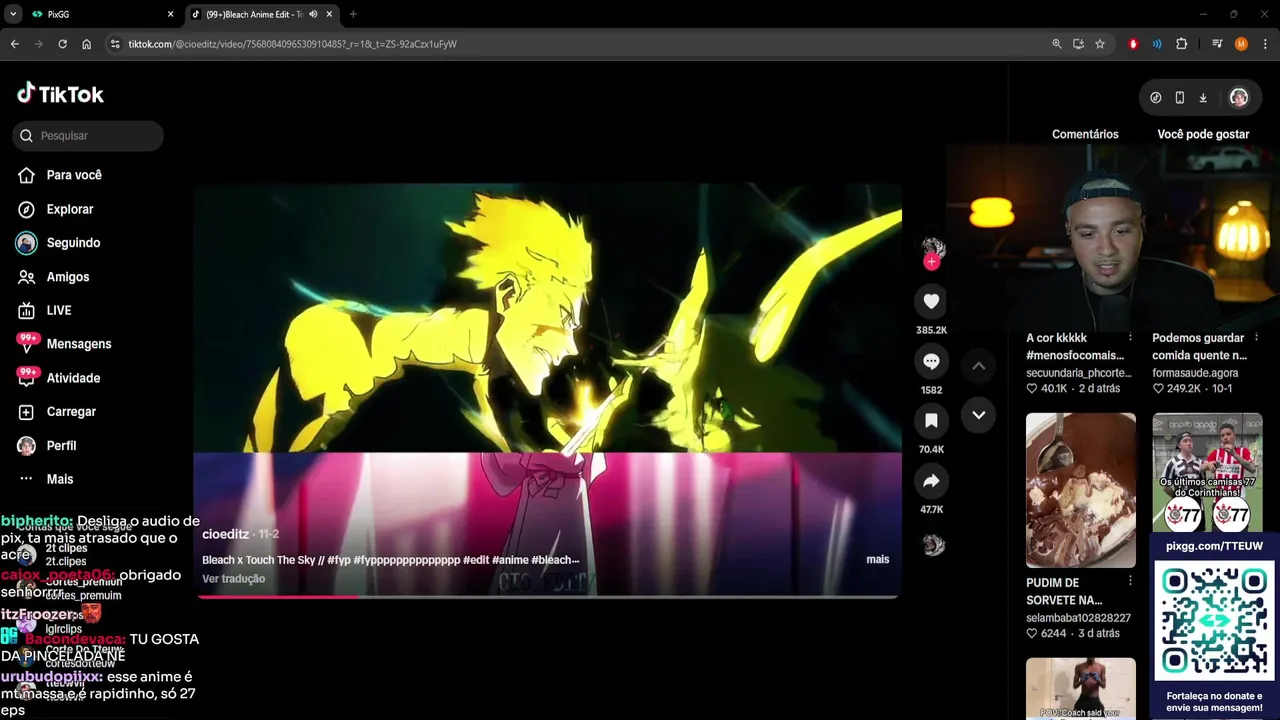
Task: Close the PixGG browser tab
Action: 170,14
